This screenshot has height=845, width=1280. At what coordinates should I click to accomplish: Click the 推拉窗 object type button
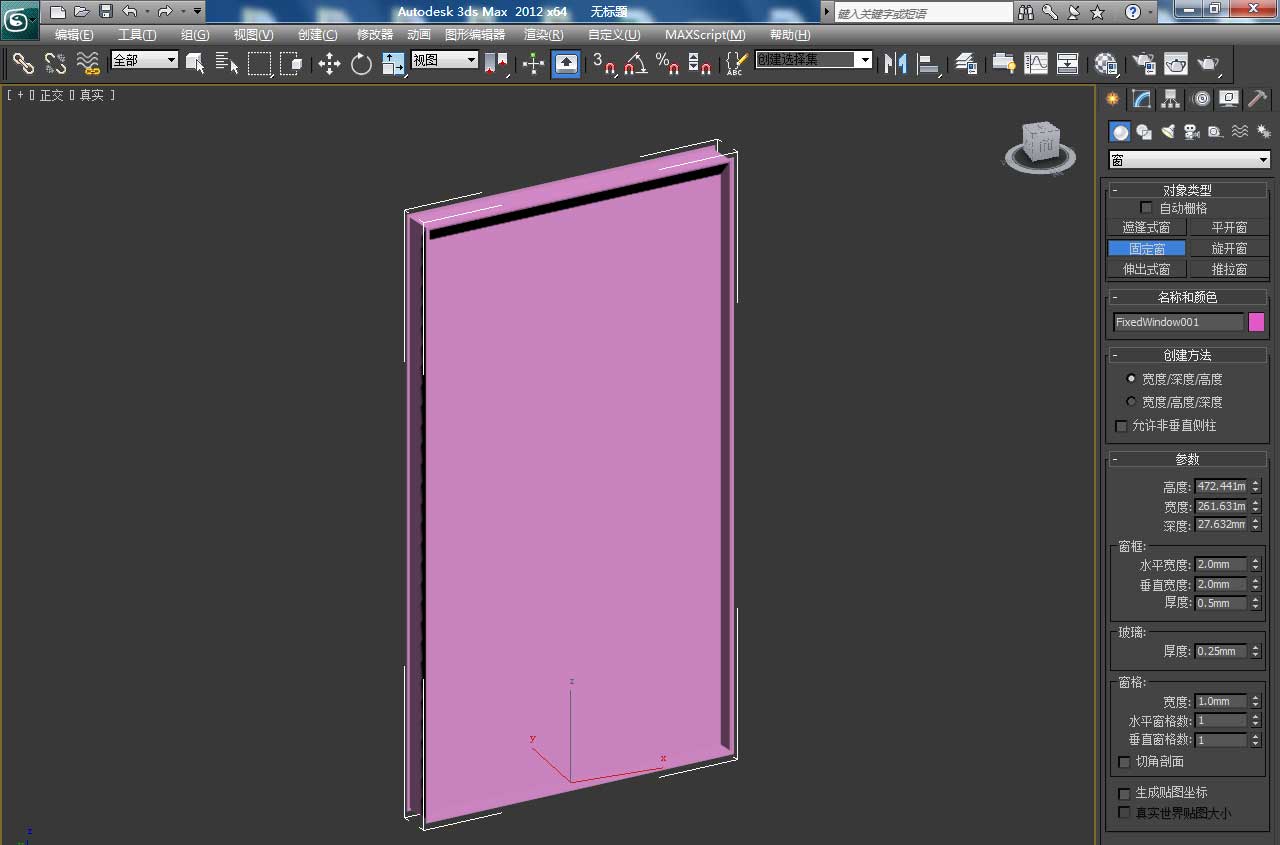pos(1228,269)
